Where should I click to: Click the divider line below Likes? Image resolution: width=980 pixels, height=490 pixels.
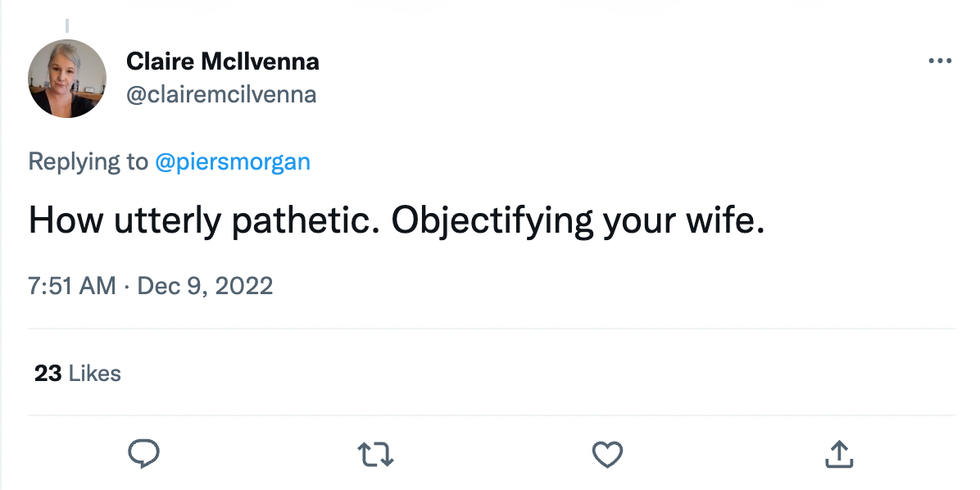[490, 413]
